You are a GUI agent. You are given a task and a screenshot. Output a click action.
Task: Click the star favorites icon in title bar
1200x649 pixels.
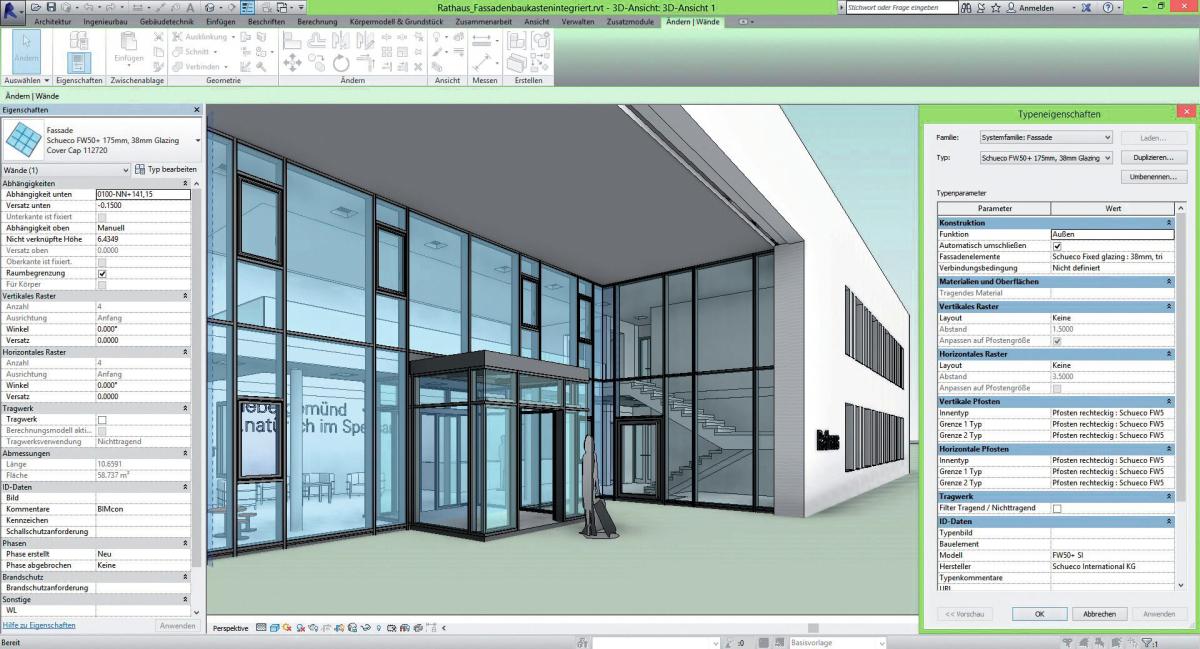(995, 7)
